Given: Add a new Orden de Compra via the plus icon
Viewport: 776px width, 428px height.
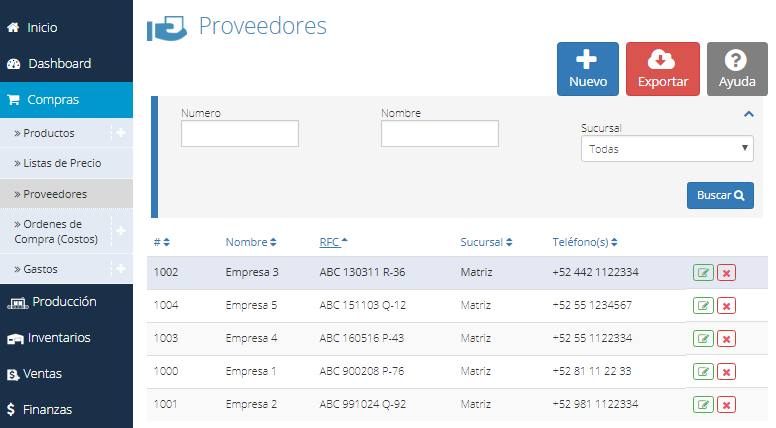Looking at the screenshot, I should pyautogui.click(x=121, y=231).
